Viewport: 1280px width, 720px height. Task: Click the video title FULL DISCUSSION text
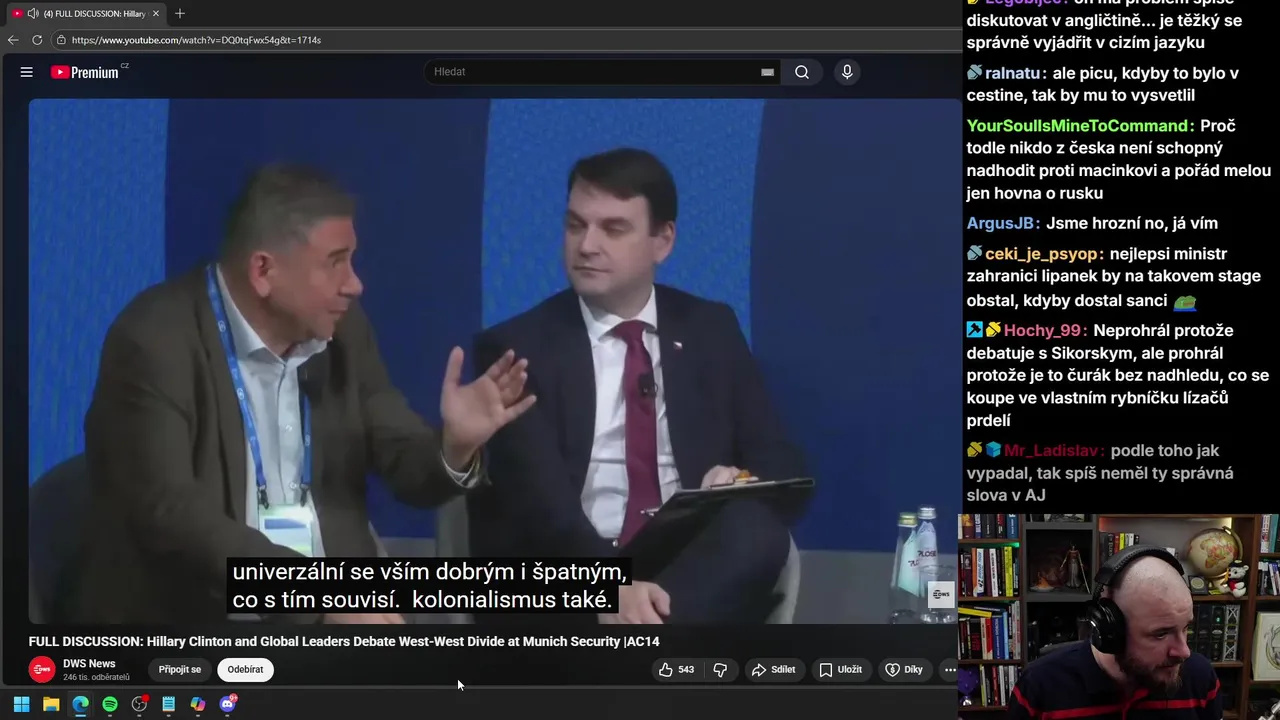tap(344, 641)
